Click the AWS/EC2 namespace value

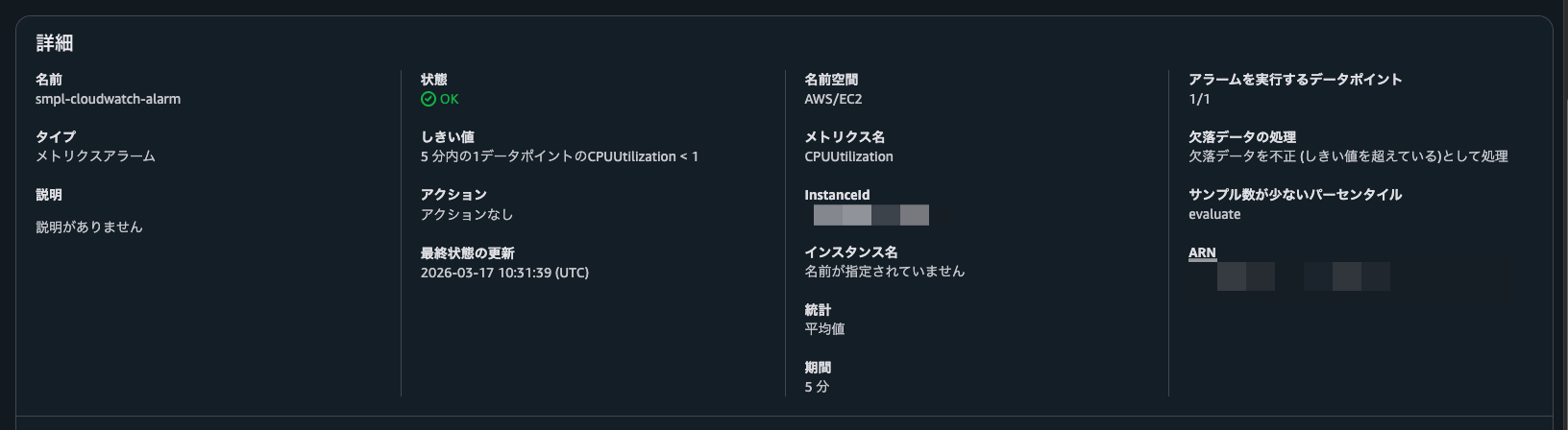pyautogui.click(x=833, y=99)
